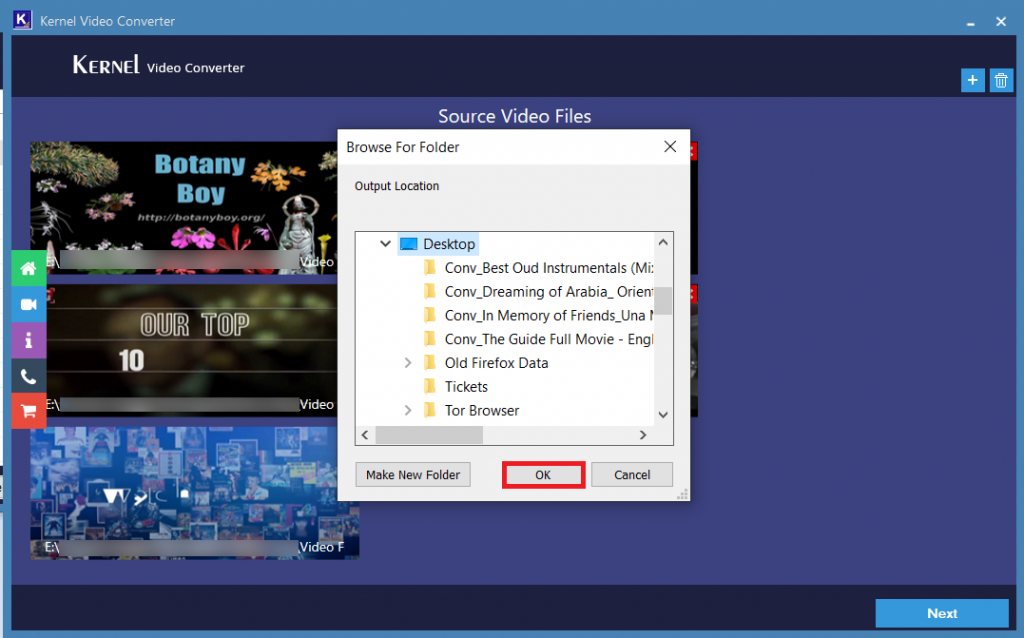1024x638 pixels.
Task: Open the Home screen from the sidebar
Action: 28,268
